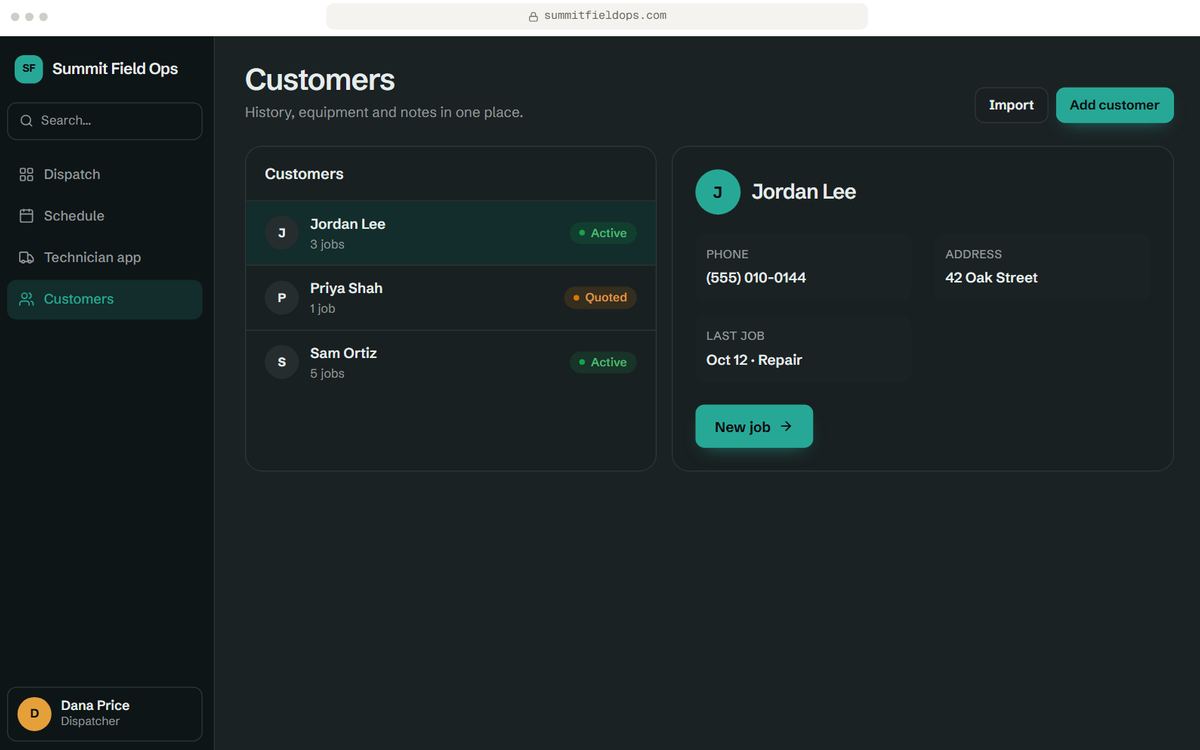The height and width of the screenshot is (750, 1200).
Task: Click the lock icon in address bar
Action: (x=533, y=16)
